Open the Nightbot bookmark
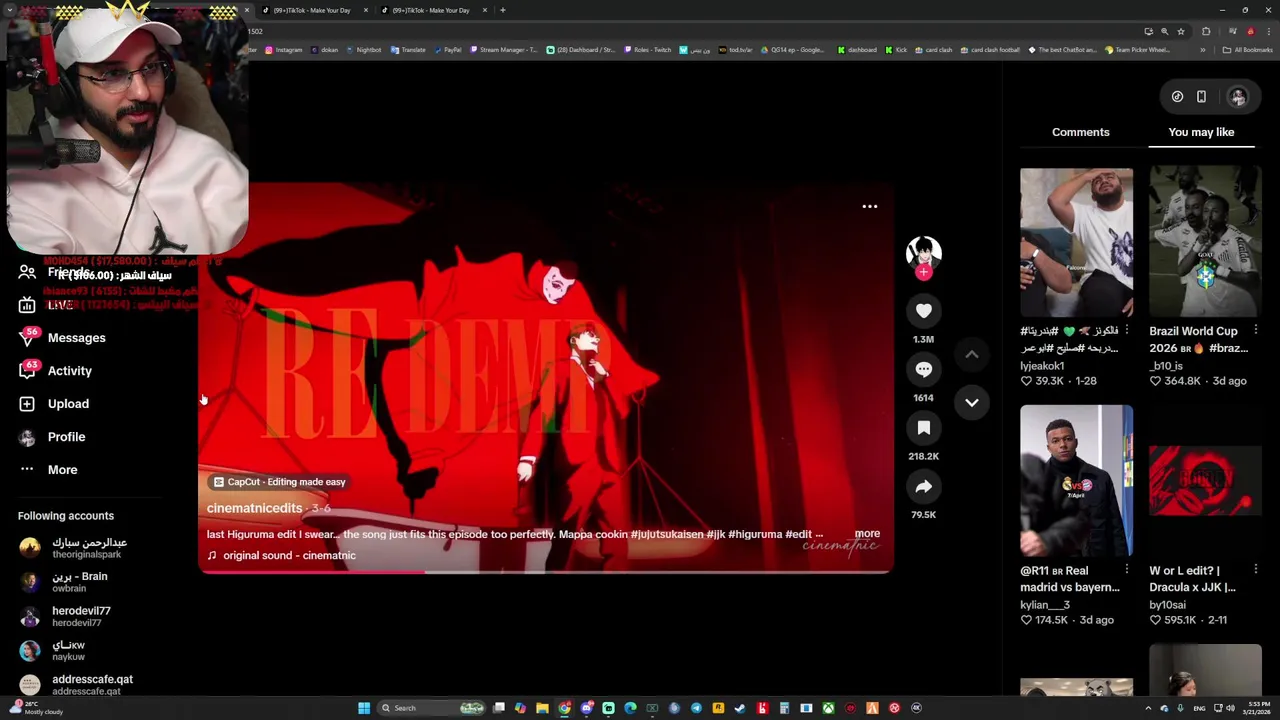Image resolution: width=1280 pixels, height=720 pixels. pos(364,50)
